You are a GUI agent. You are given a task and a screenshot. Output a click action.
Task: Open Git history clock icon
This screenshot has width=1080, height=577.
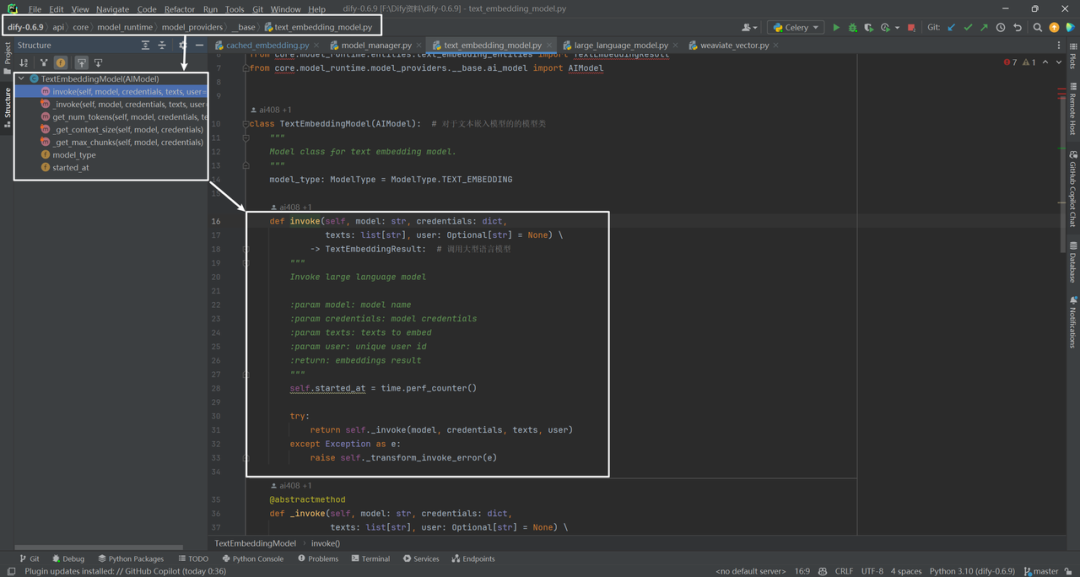point(1000,28)
